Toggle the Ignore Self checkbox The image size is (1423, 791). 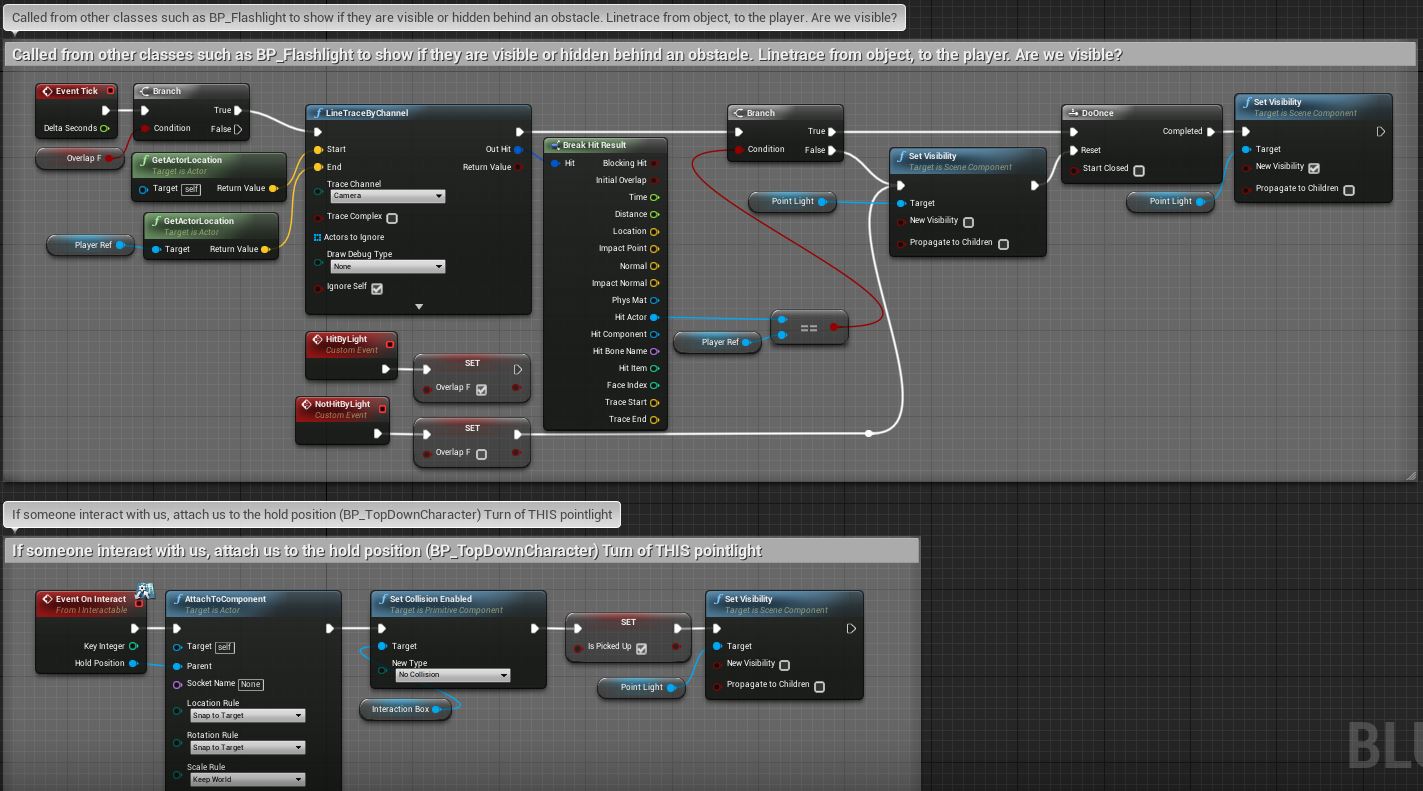377,288
